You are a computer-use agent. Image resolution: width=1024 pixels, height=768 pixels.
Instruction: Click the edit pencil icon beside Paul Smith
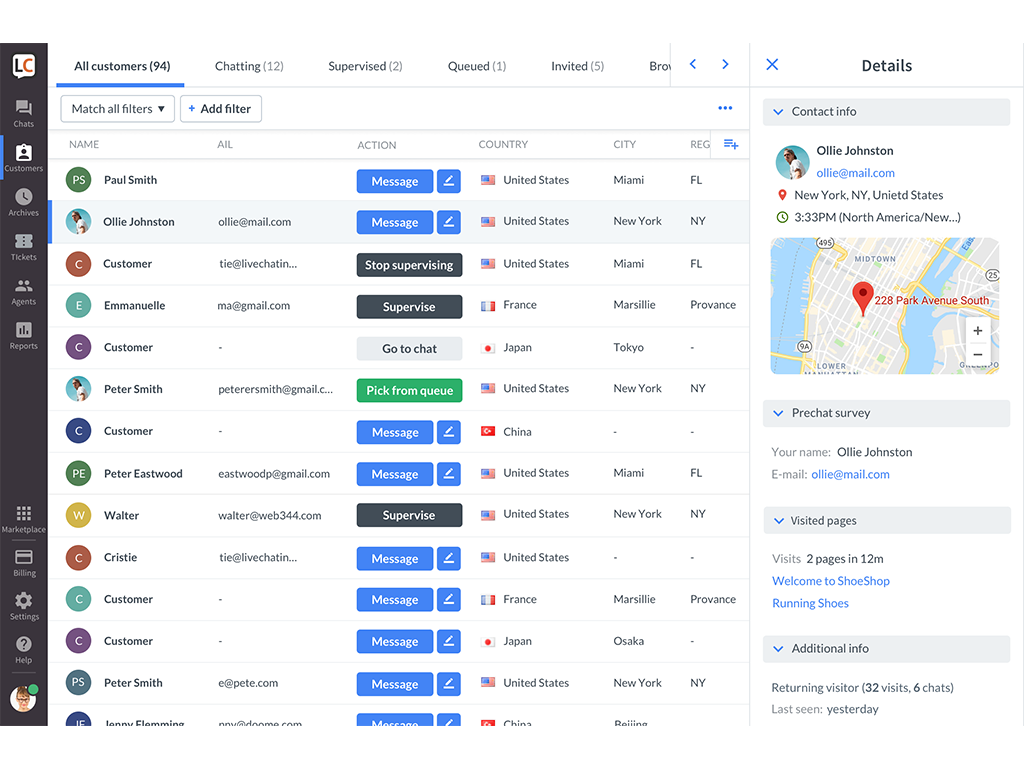point(449,181)
